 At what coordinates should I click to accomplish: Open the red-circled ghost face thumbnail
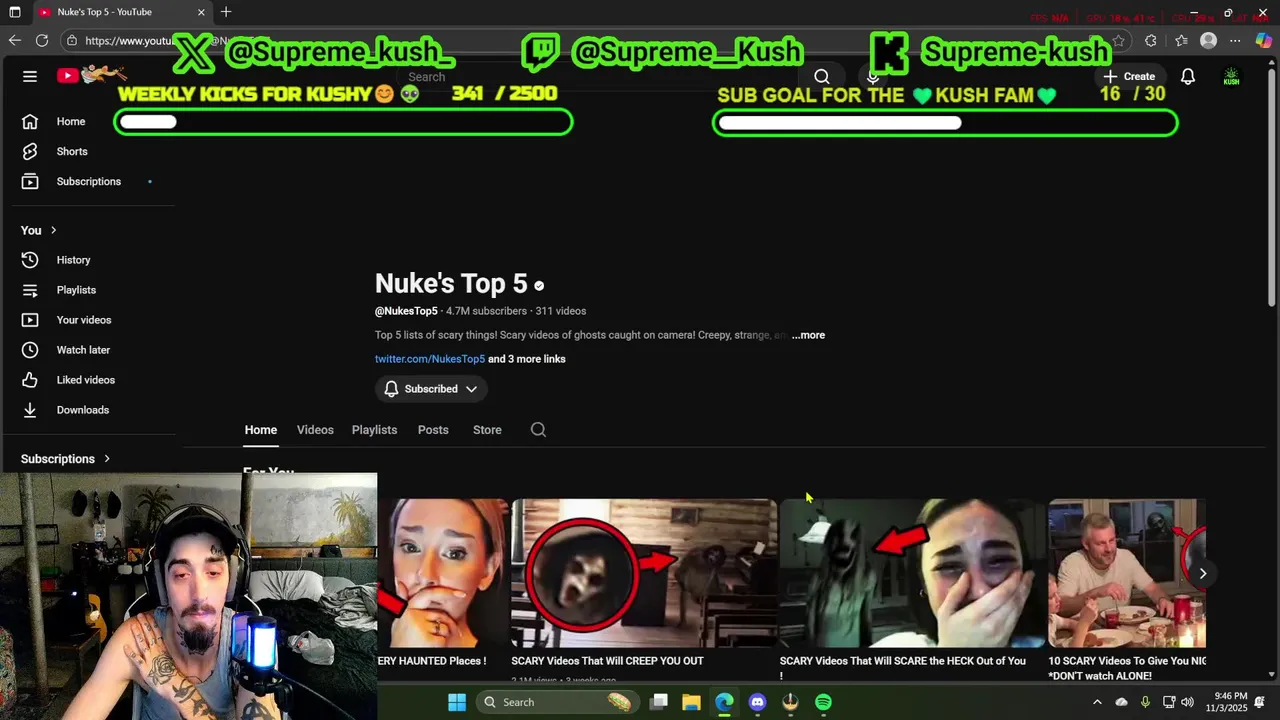point(644,573)
